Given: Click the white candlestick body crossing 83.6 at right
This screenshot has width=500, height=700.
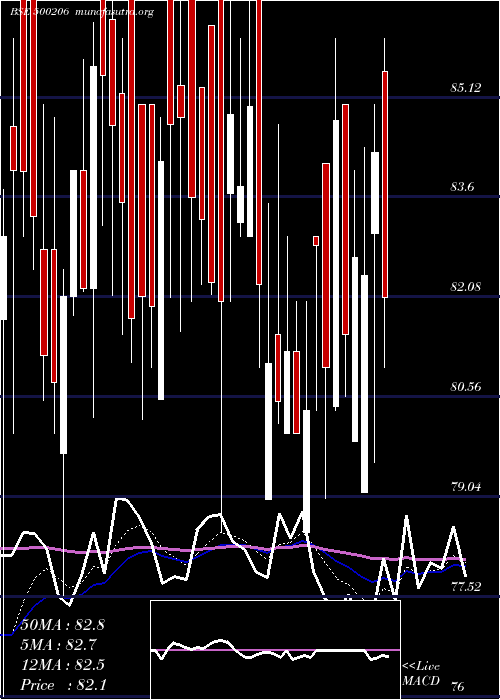Looking at the screenshot, I should point(375,193).
